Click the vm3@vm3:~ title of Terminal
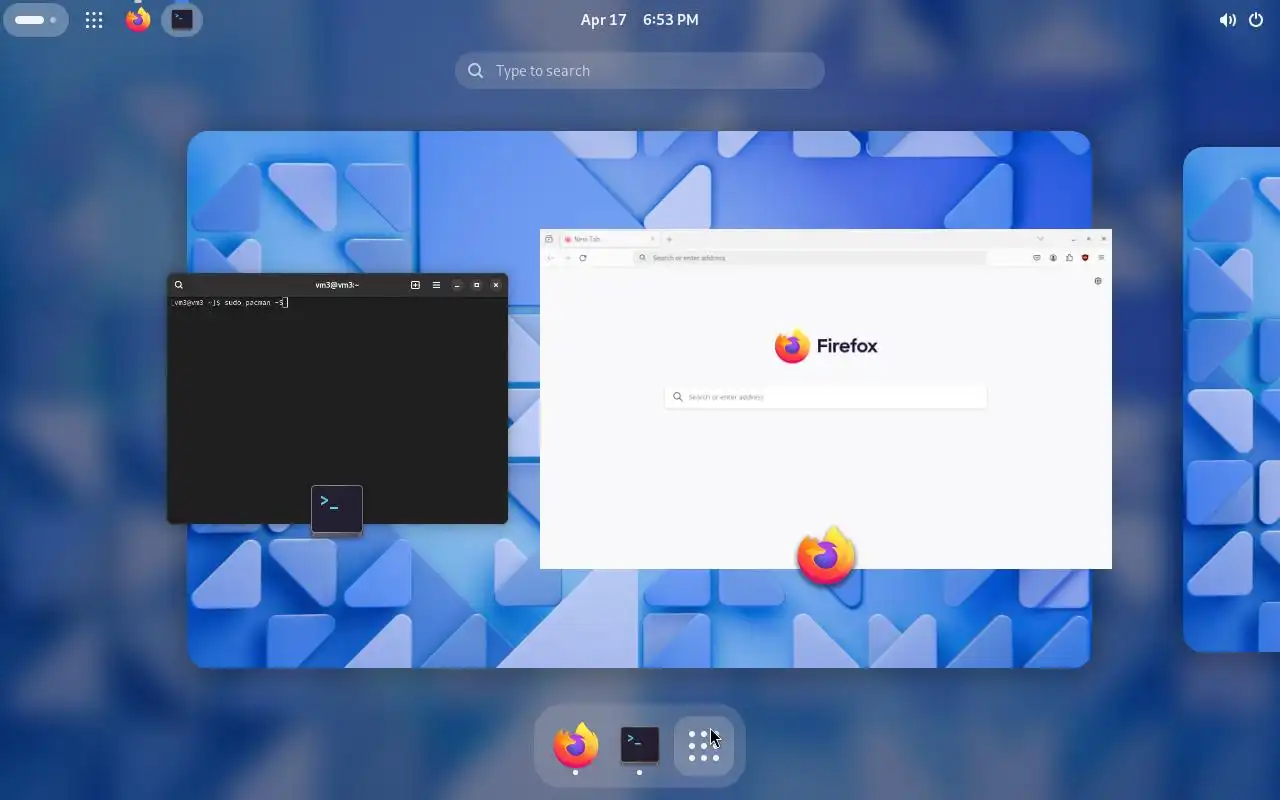1280x800 pixels. [337, 285]
